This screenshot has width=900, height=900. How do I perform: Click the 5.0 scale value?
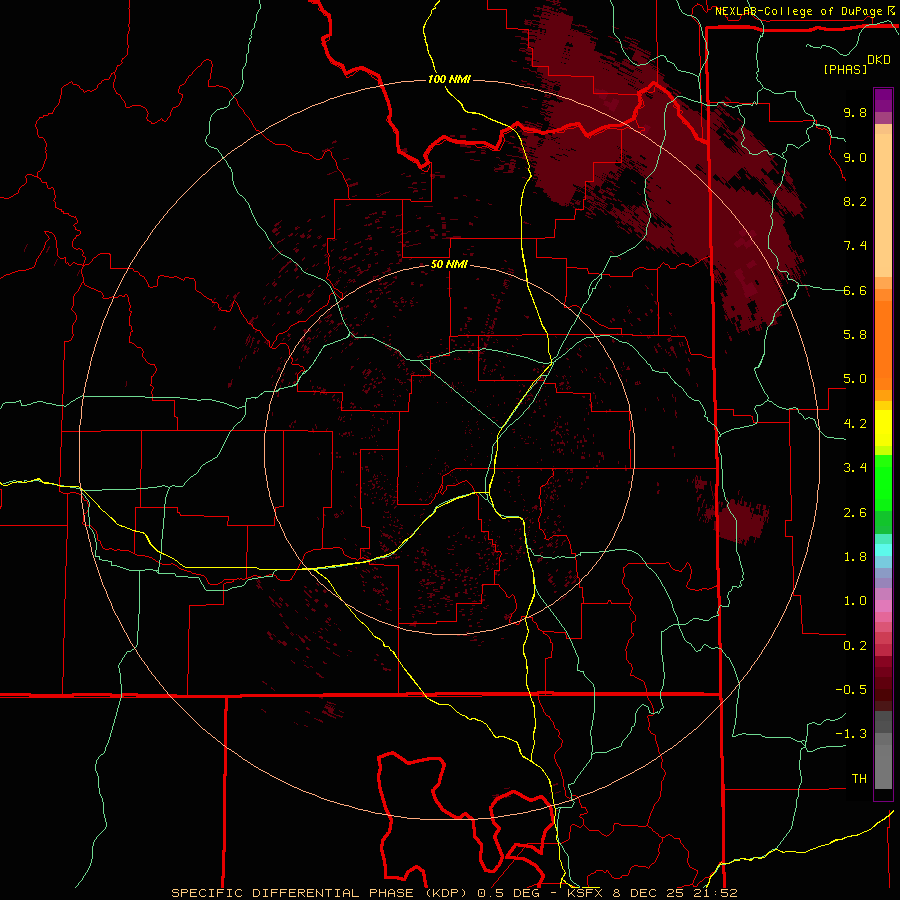tap(855, 379)
